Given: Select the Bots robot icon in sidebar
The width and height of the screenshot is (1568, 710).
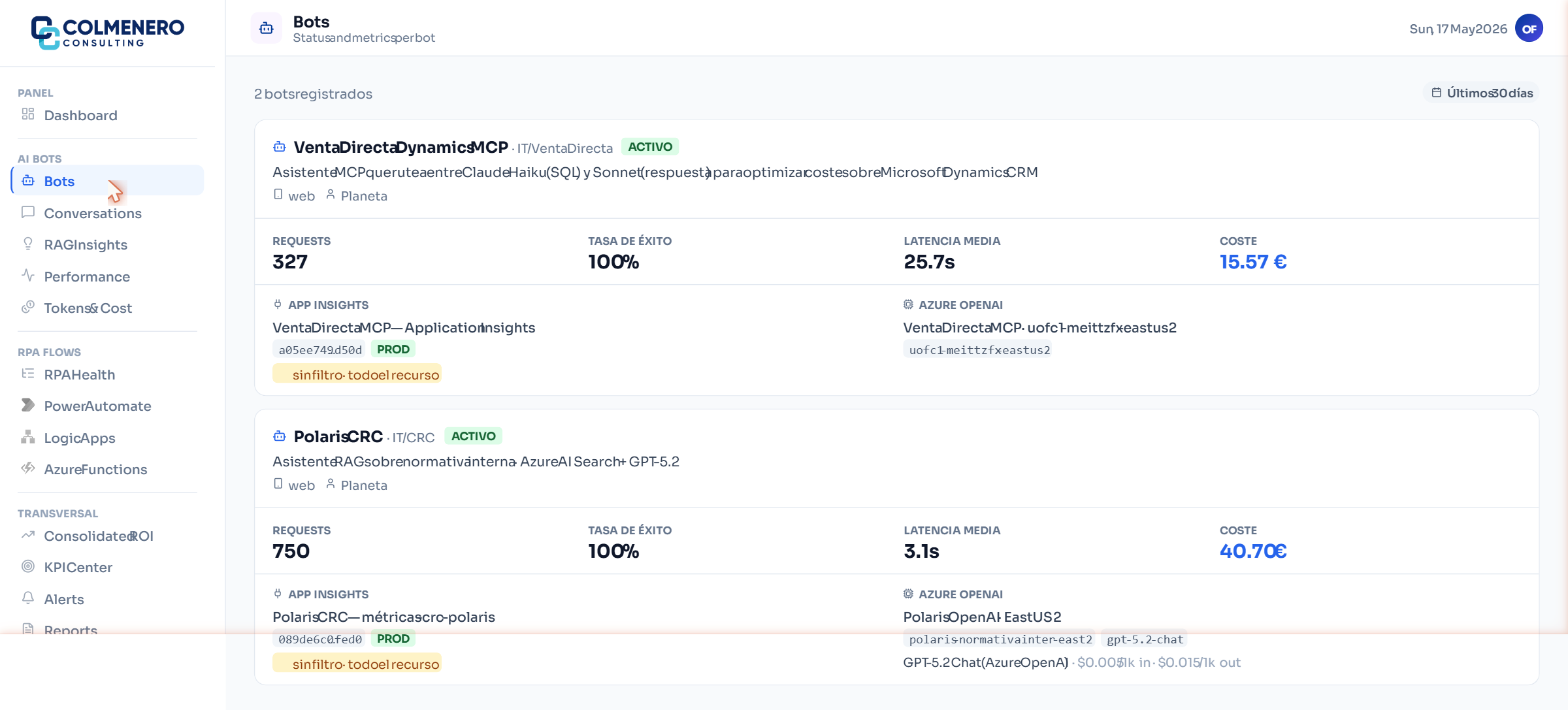Looking at the screenshot, I should tap(28, 180).
